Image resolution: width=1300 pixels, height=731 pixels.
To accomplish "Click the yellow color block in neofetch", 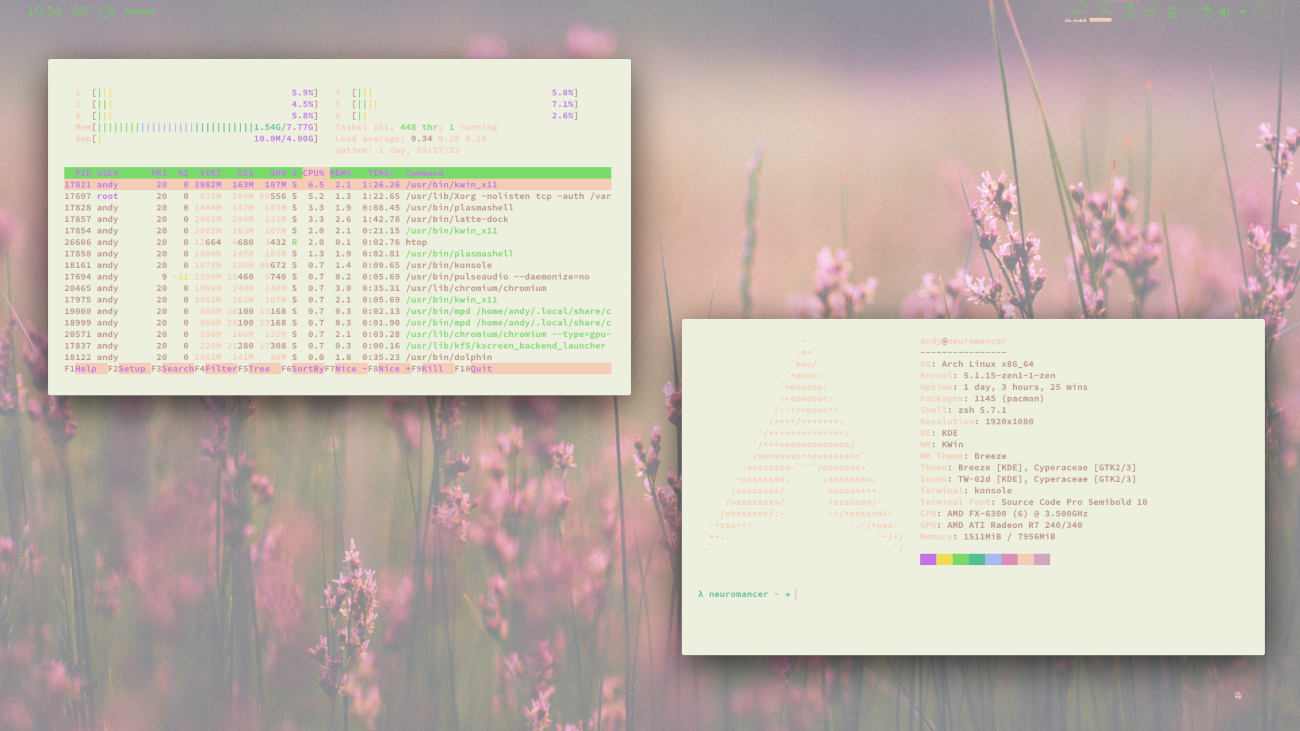I will click(944, 560).
